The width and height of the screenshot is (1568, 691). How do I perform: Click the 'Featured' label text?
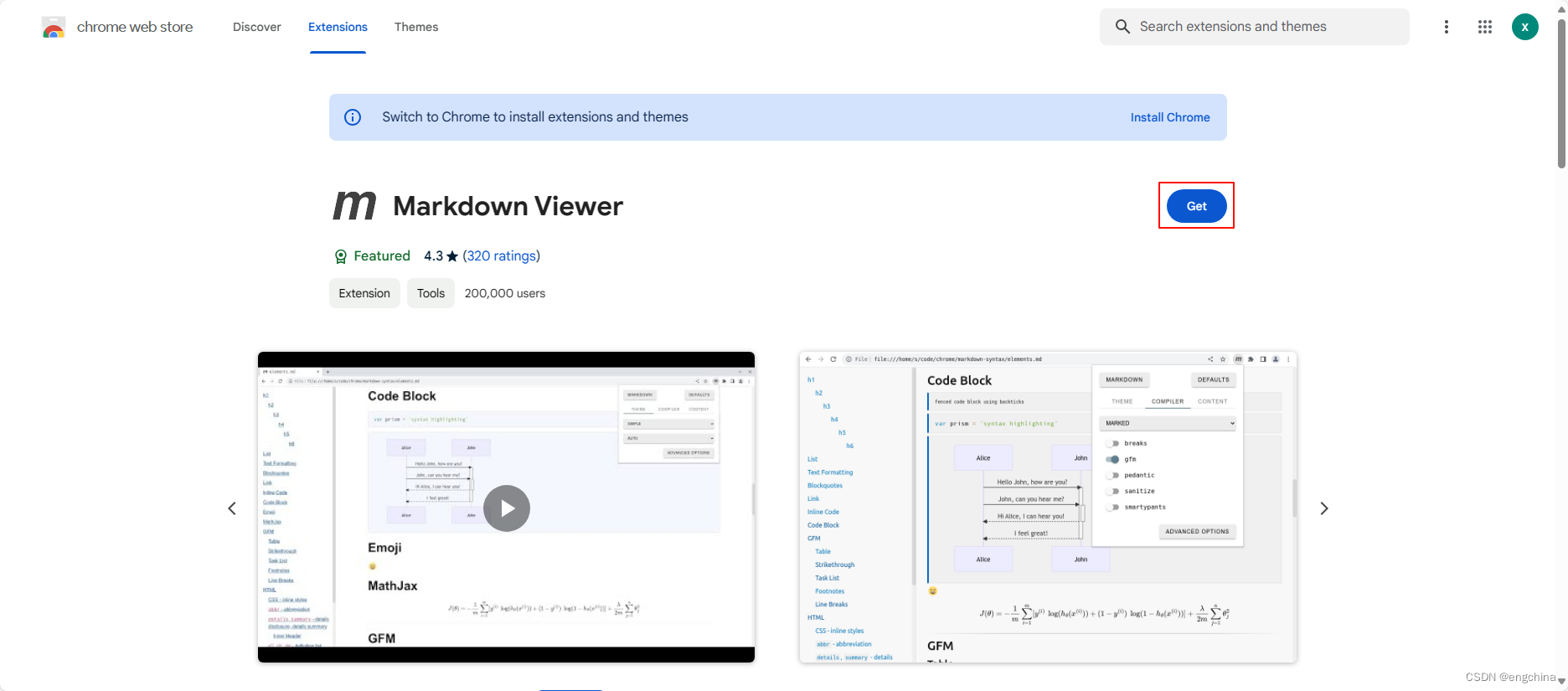pos(382,256)
